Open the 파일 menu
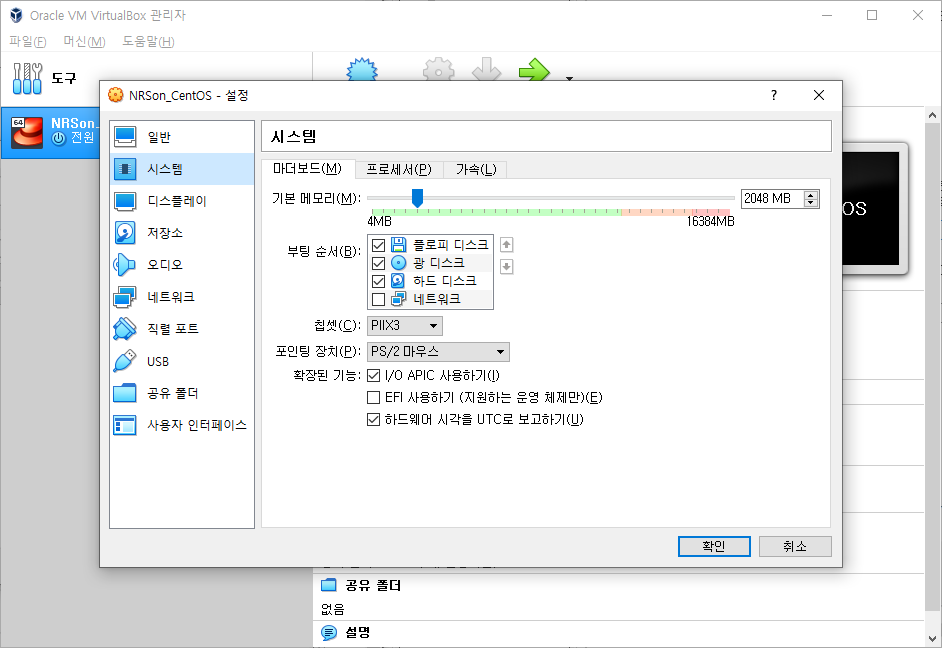Viewport: 942px width, 648px height. click(28, 41)
